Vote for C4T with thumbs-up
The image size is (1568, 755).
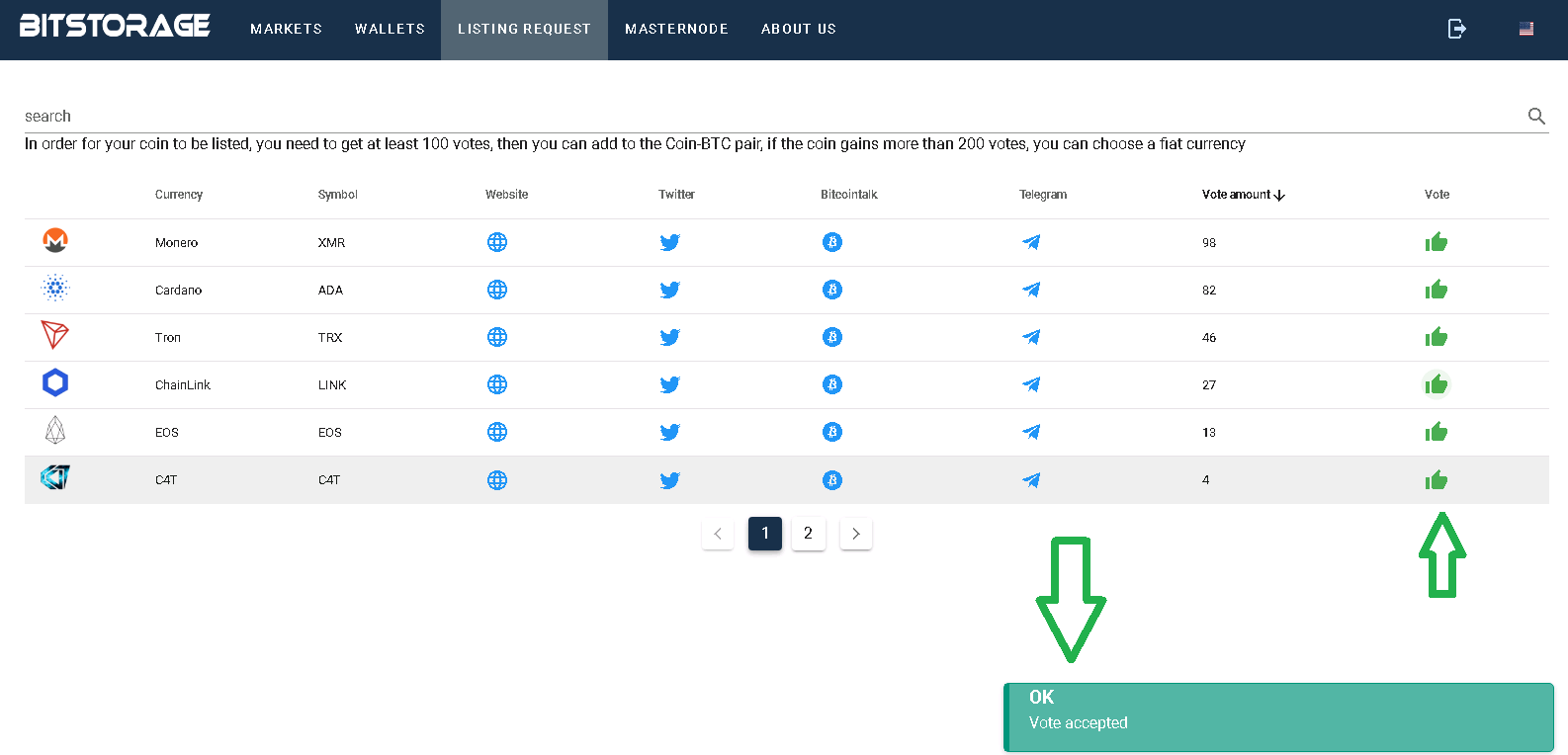[1437, 480]
